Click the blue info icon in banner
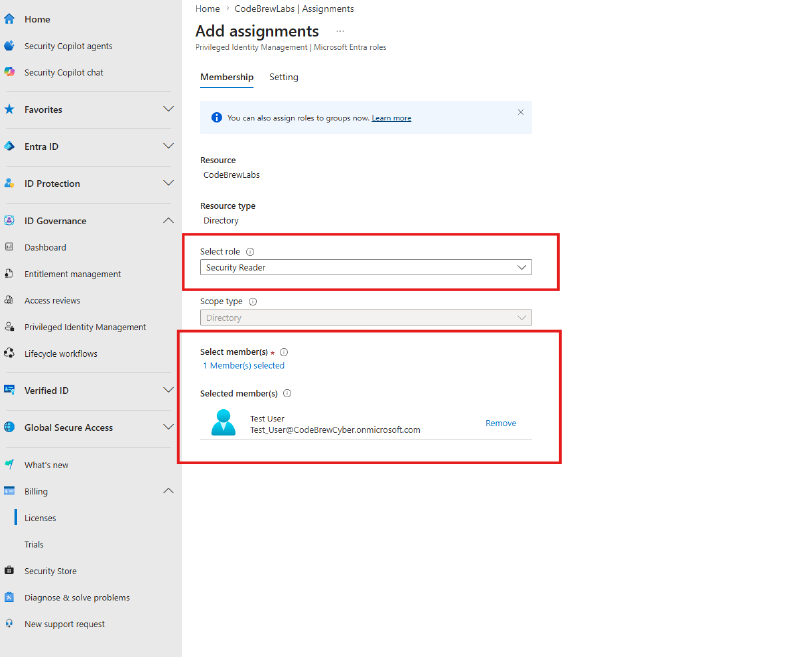The height and width of the screenshot is (657, 800). [x=216, y=118]
